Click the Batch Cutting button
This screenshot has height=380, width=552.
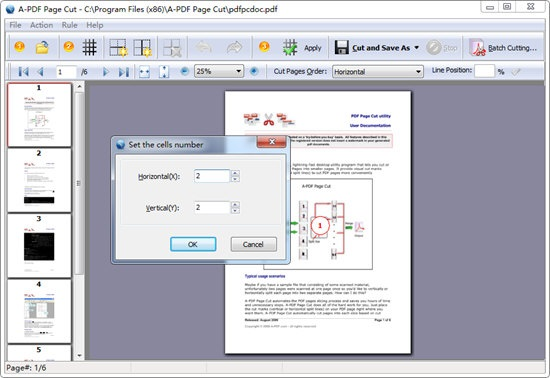[x=504, y=48]
